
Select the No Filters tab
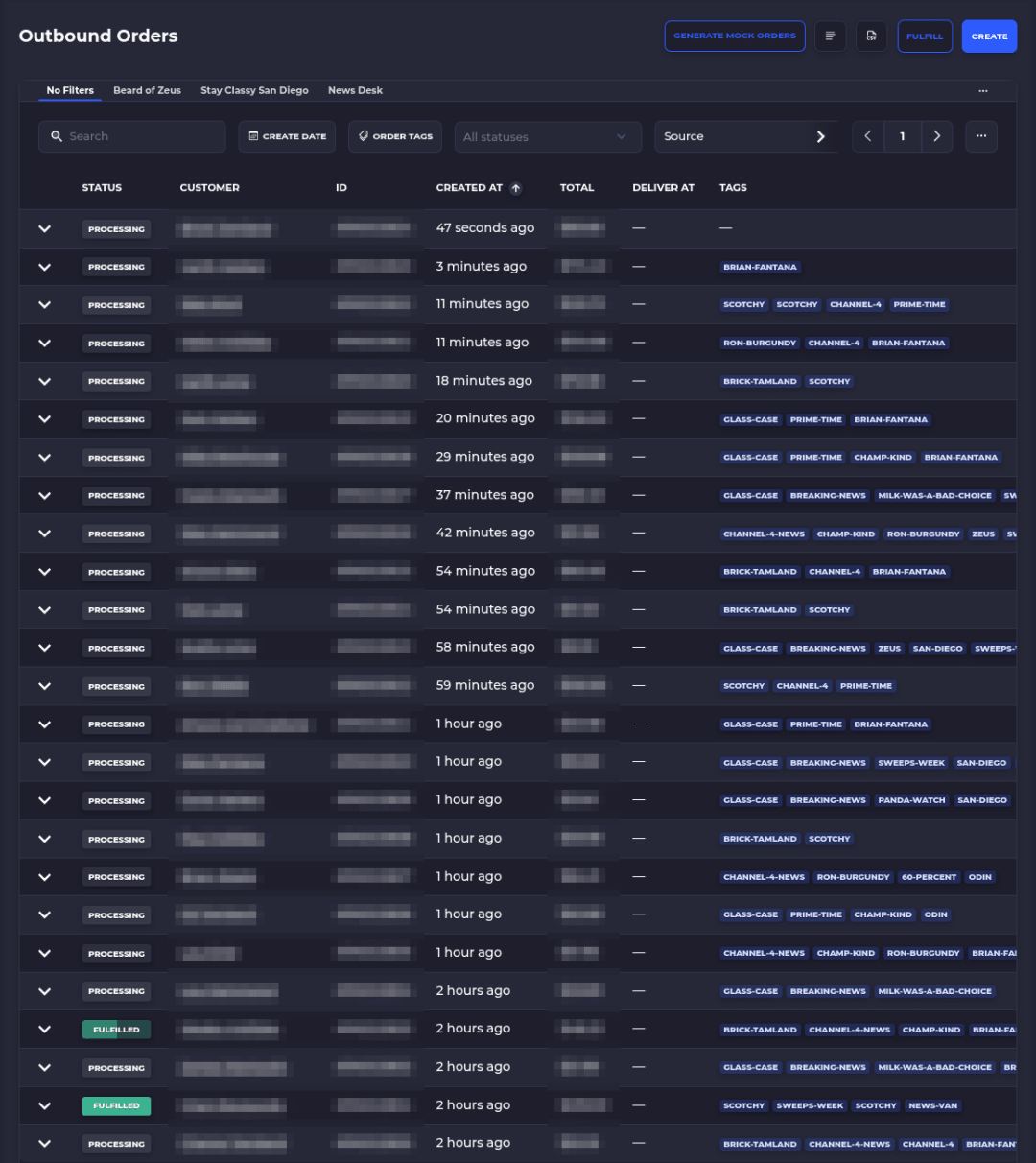[70, 90]
